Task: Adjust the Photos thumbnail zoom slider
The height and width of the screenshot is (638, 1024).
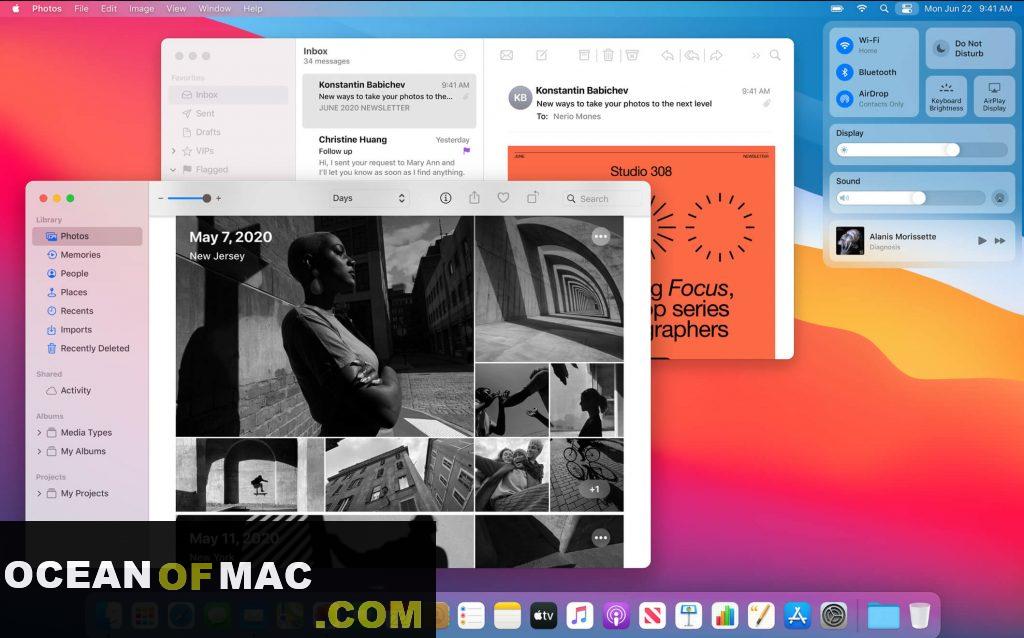Action: 189,198
